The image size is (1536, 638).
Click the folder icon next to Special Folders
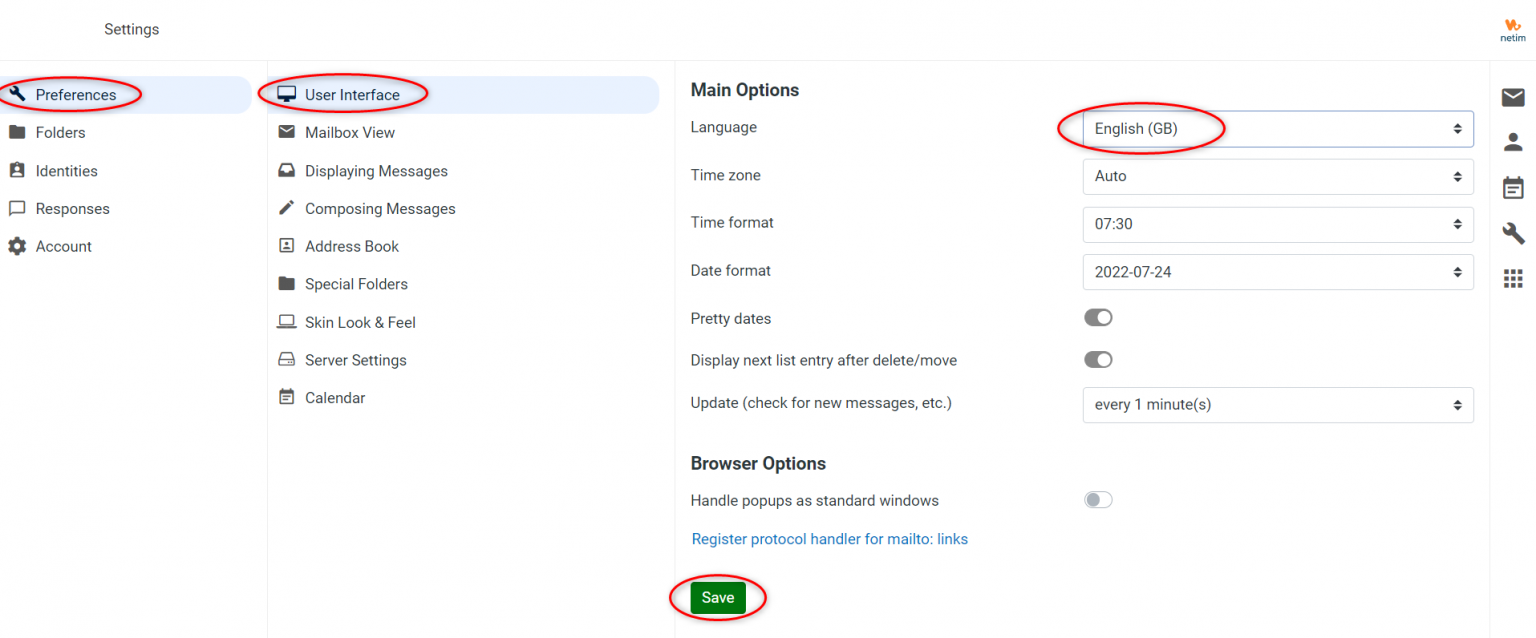(287, 284)
